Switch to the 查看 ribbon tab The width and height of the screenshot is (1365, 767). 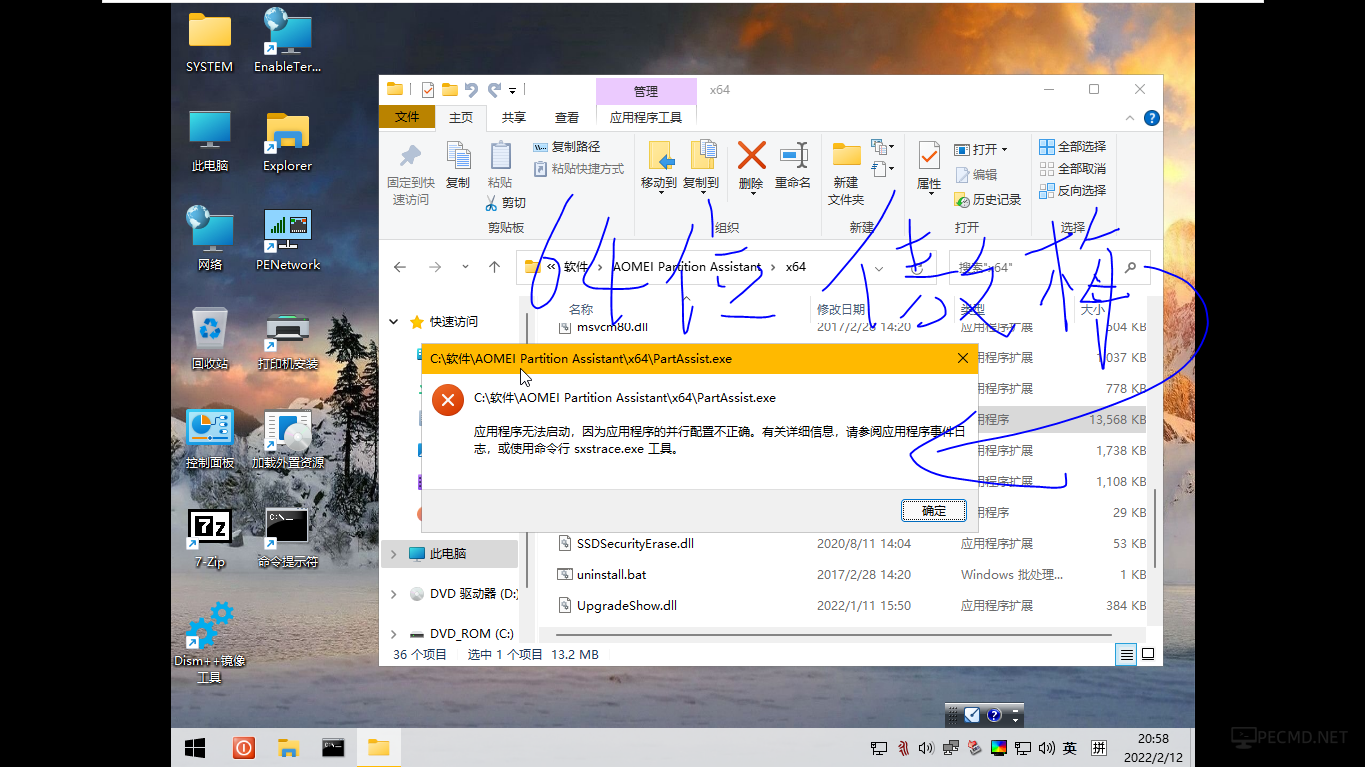(567, 118)
